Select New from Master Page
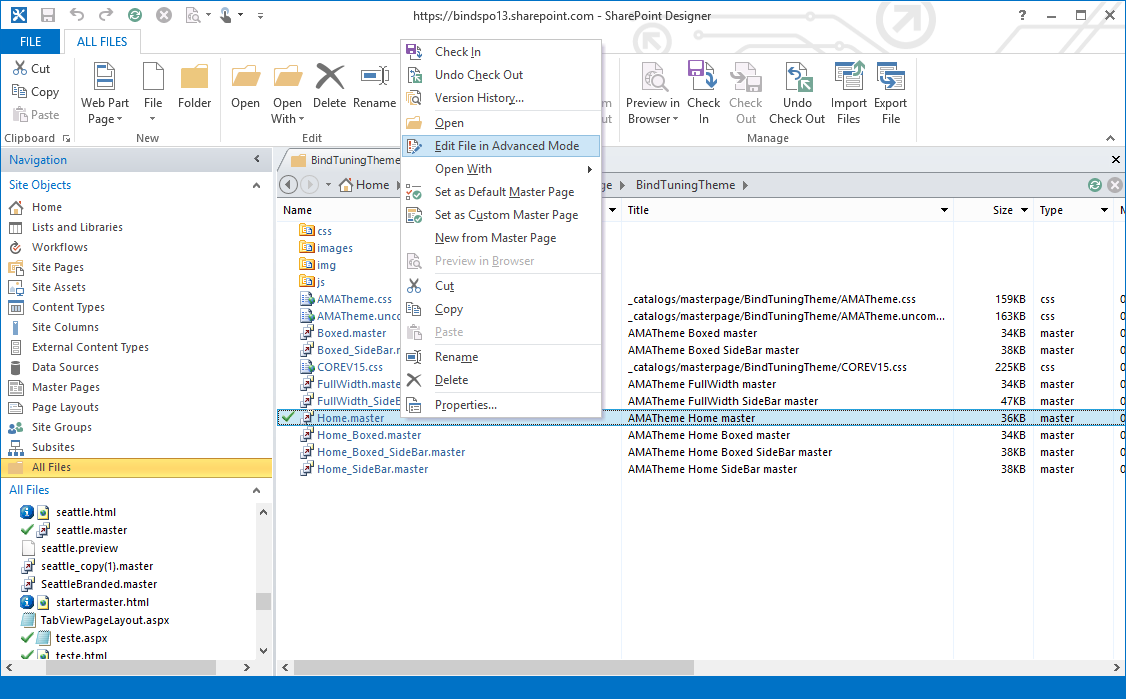 (501, 238)
